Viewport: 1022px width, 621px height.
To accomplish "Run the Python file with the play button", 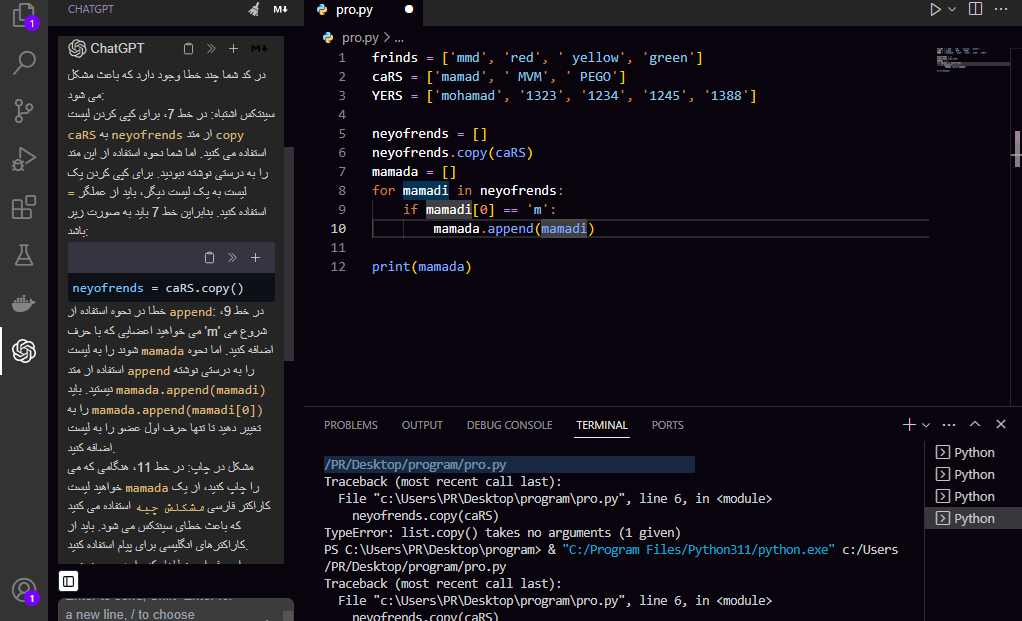I will click(x=935, y=9).
